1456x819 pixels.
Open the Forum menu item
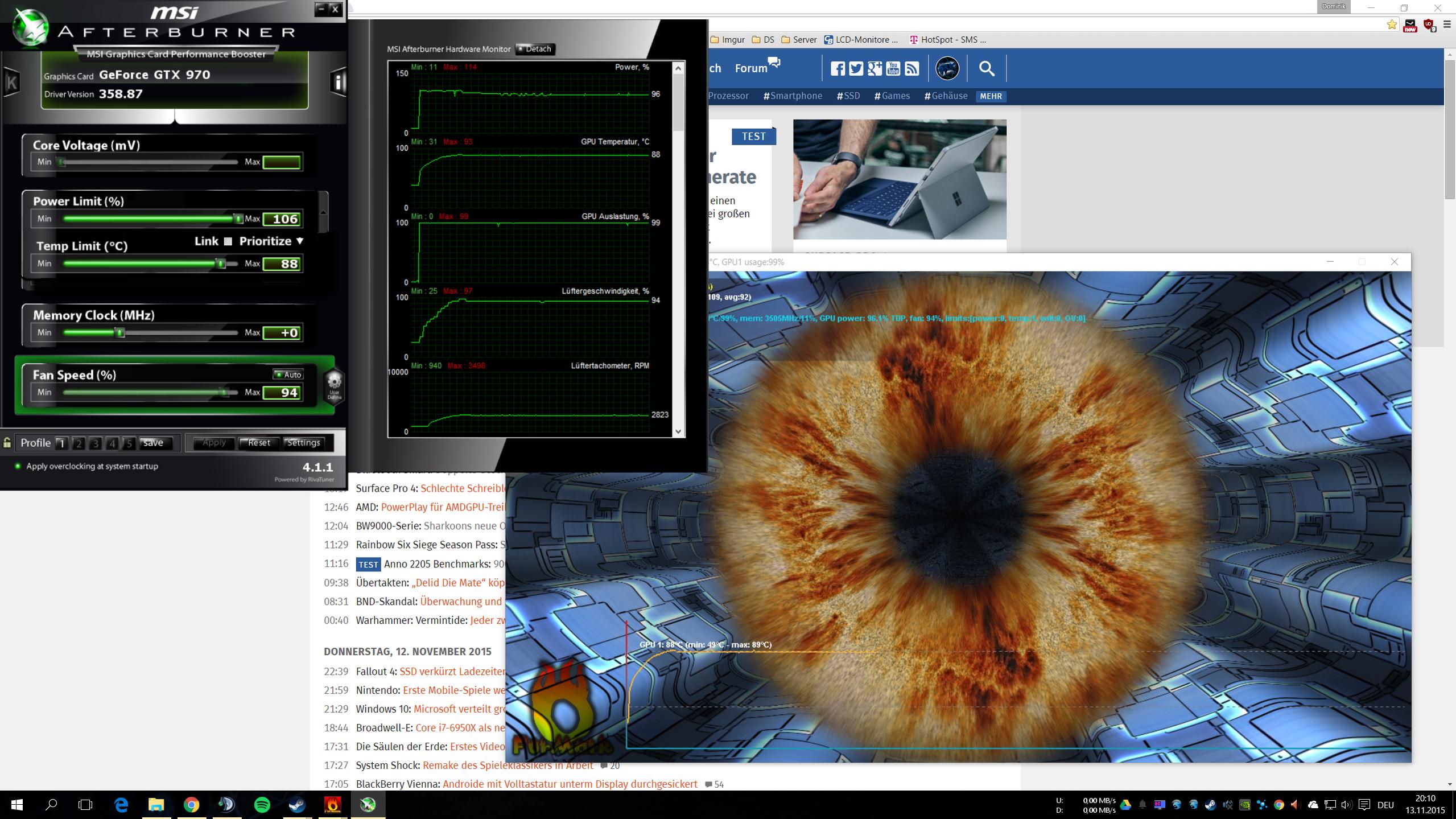point(757,67)
